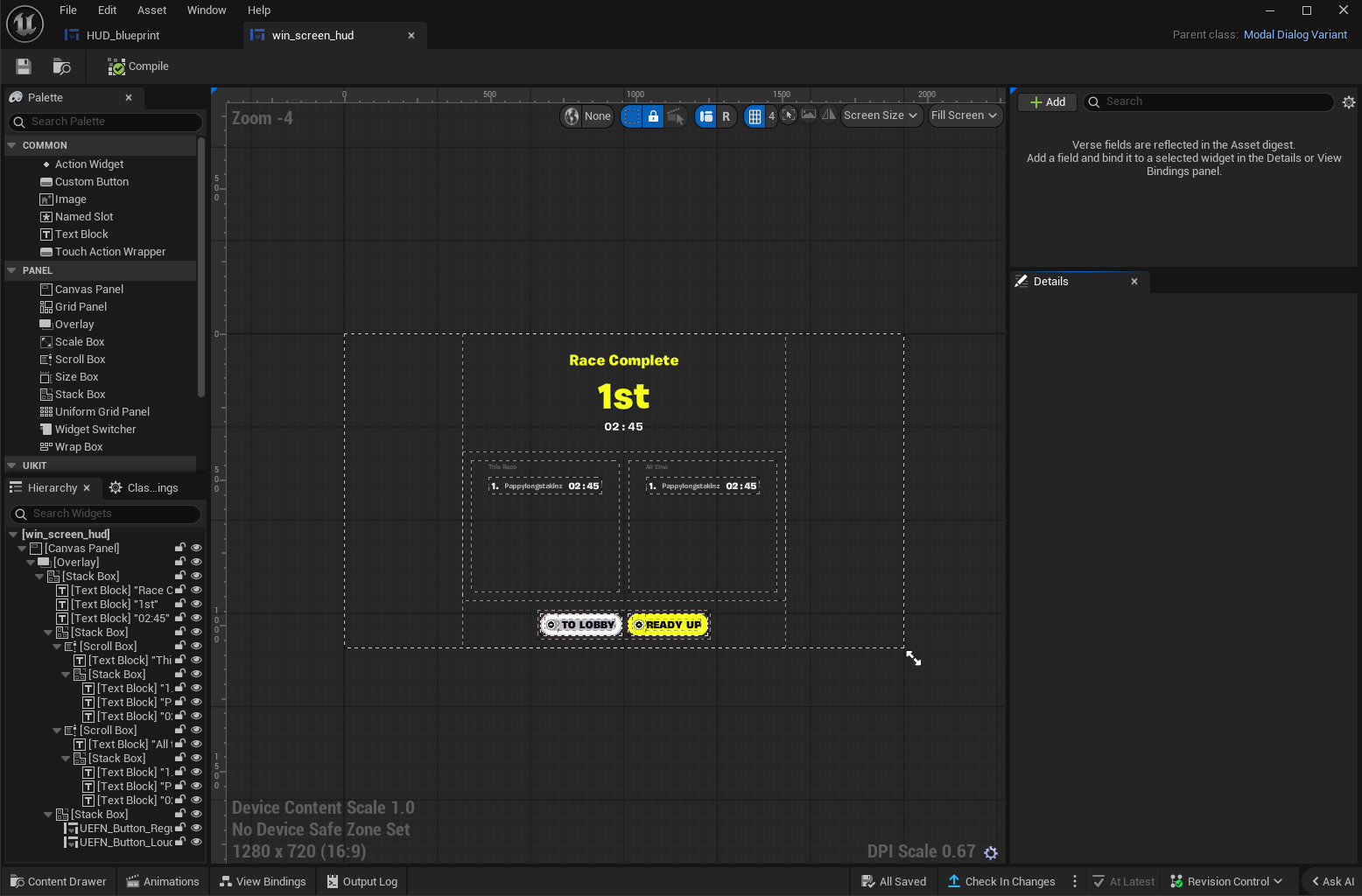Screen dimensions: 1362x896
Task: Open the Window menu
Action: (x=207, y=10)
